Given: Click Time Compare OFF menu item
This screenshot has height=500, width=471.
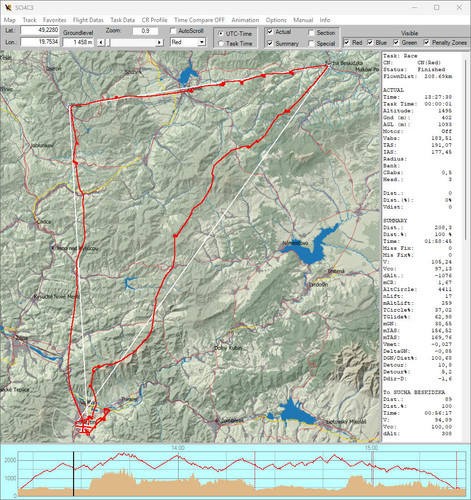Looking at the screenshot, I should pos(199,20).
